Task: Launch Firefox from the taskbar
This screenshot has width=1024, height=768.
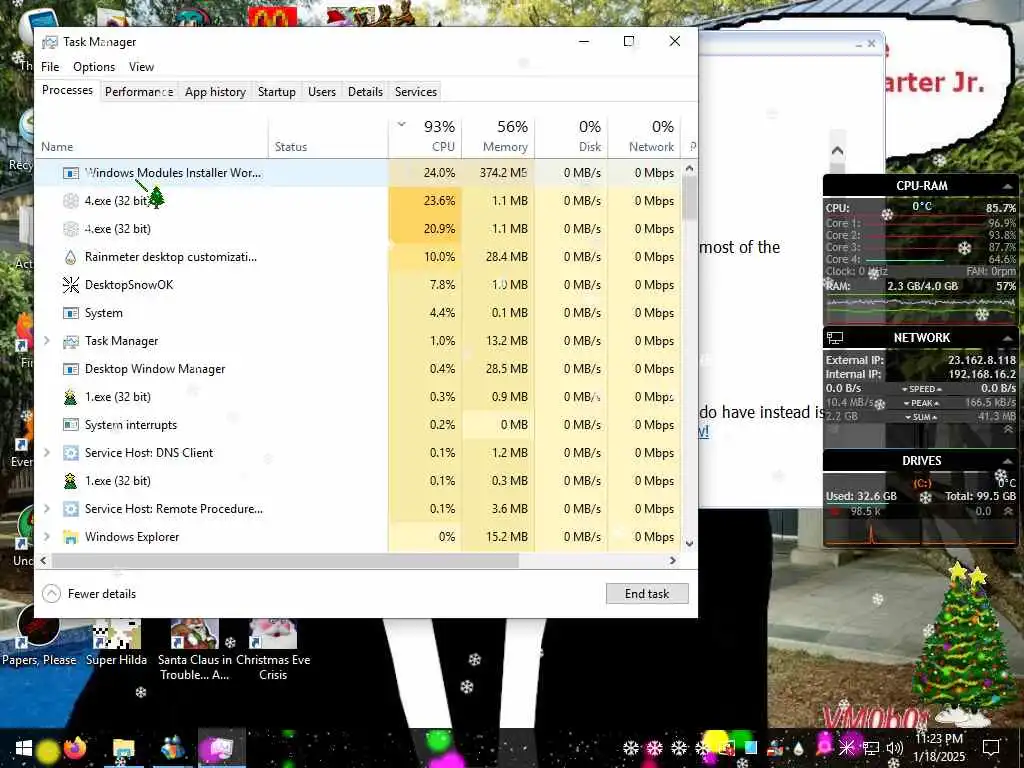Action: (x=74, y=748)
